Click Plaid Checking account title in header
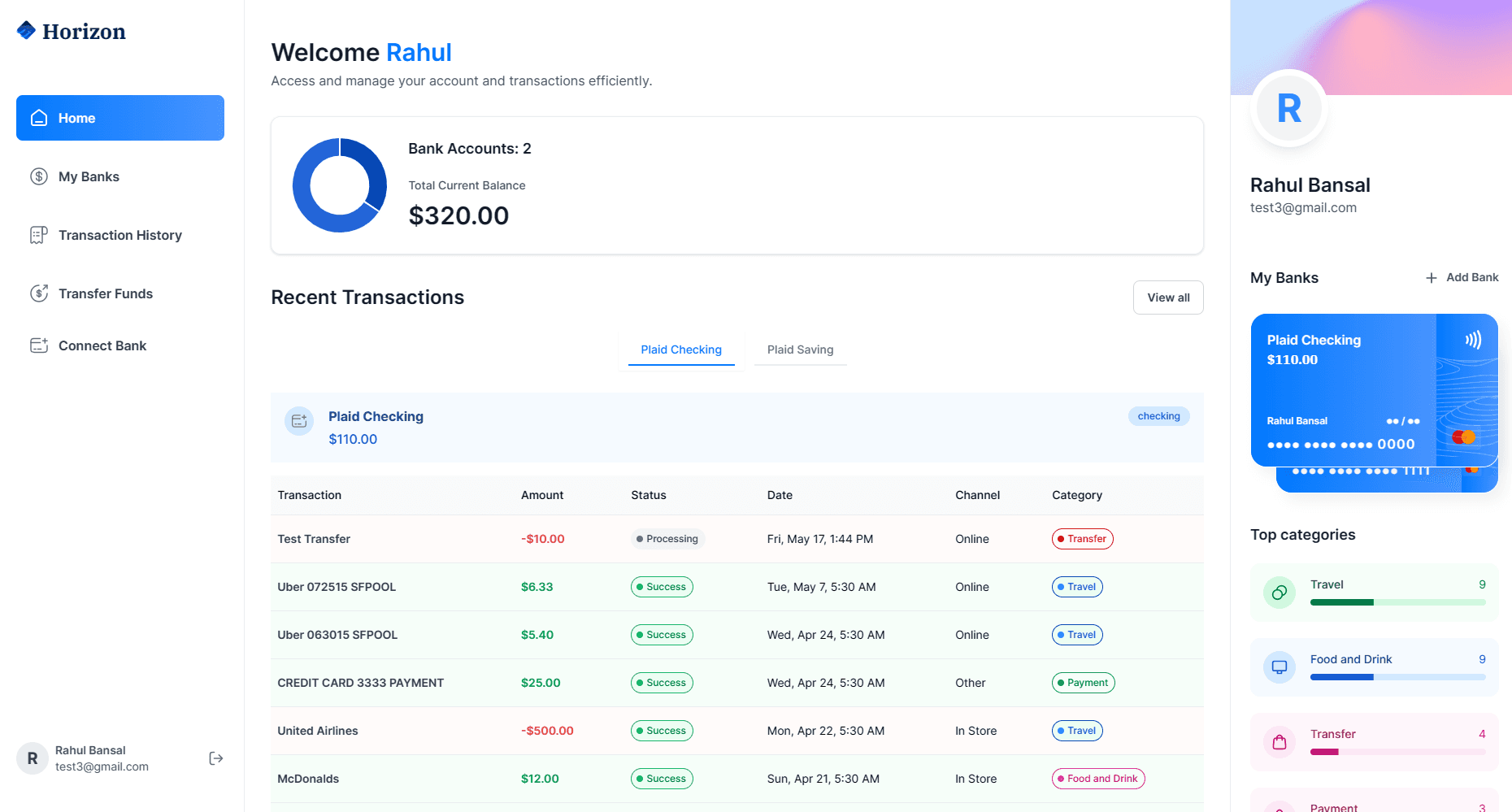The width and height of the screenshot is (1512, 812). click(x=376, y=416)
